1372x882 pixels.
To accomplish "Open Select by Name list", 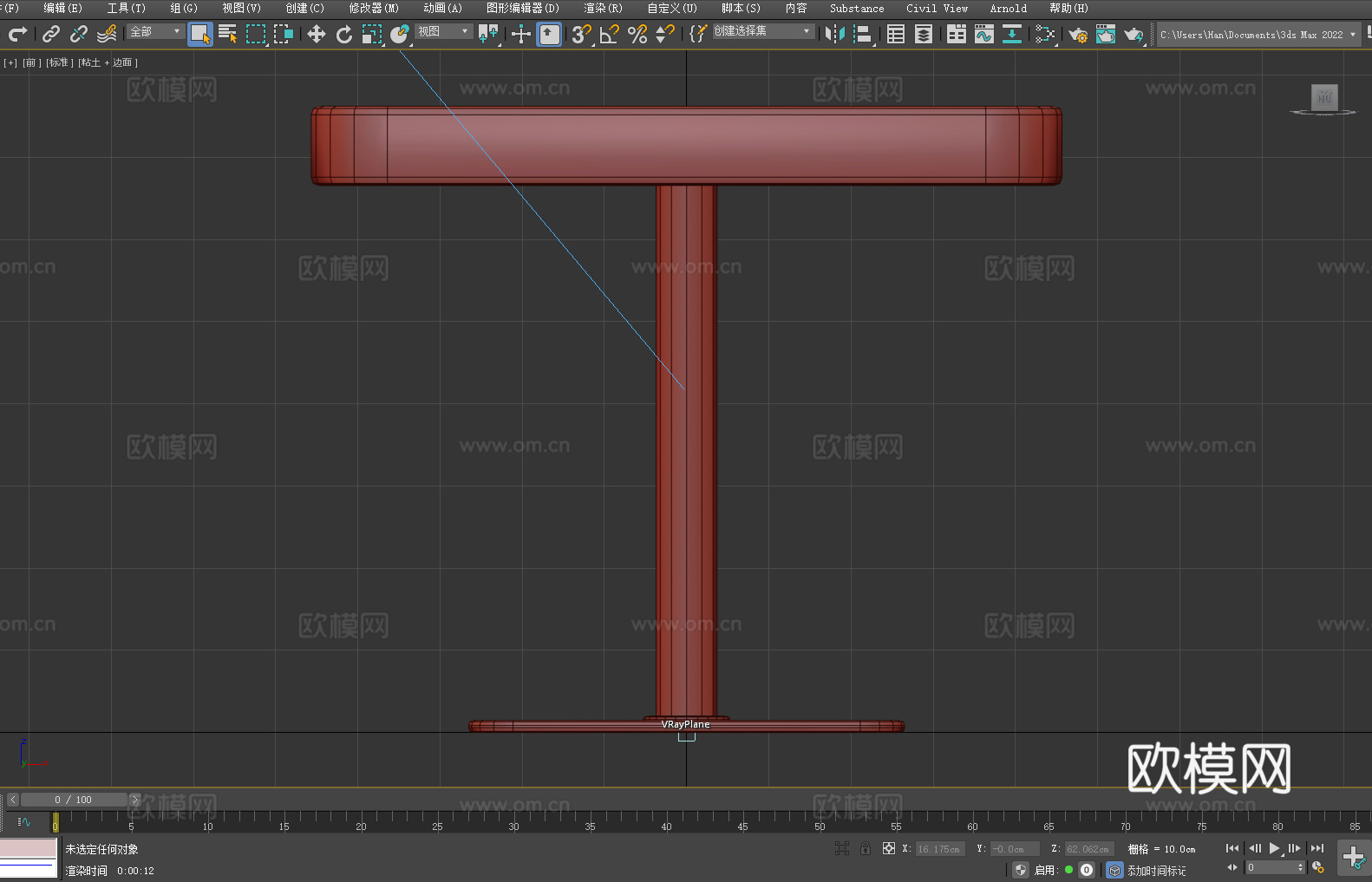I will 227,34.
